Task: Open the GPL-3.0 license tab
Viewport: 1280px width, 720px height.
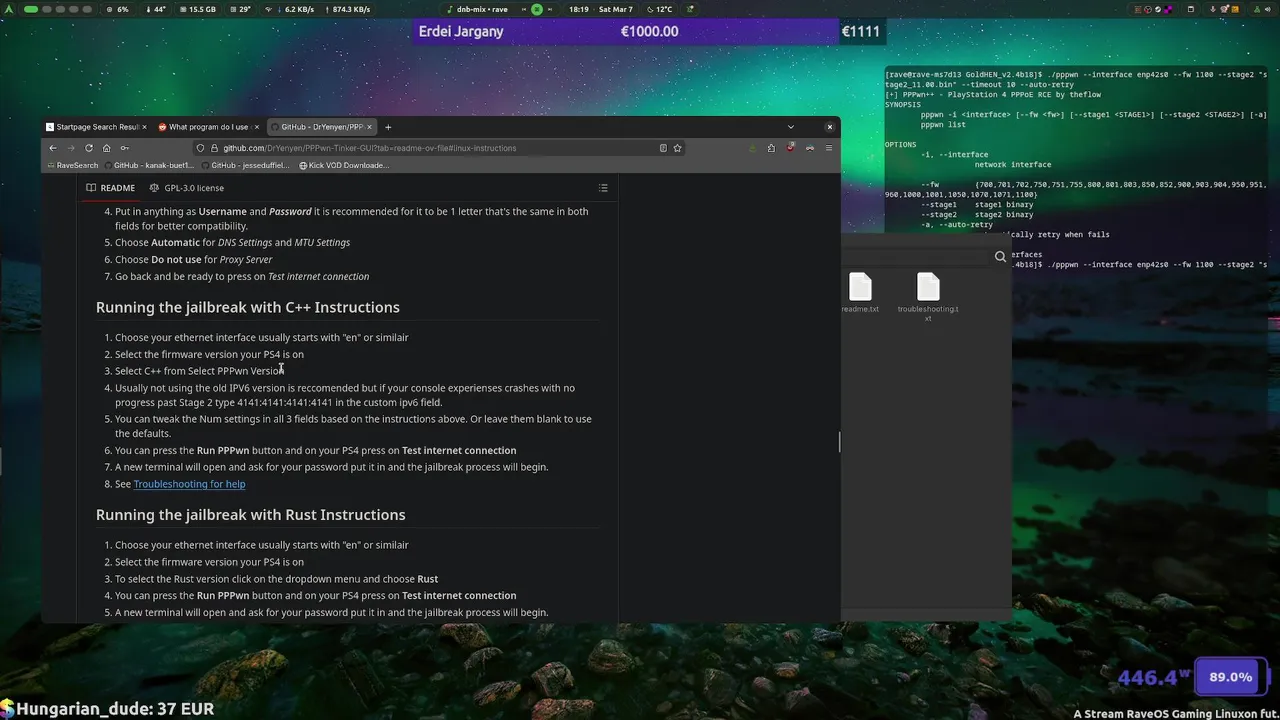Action: click(187, 188)
